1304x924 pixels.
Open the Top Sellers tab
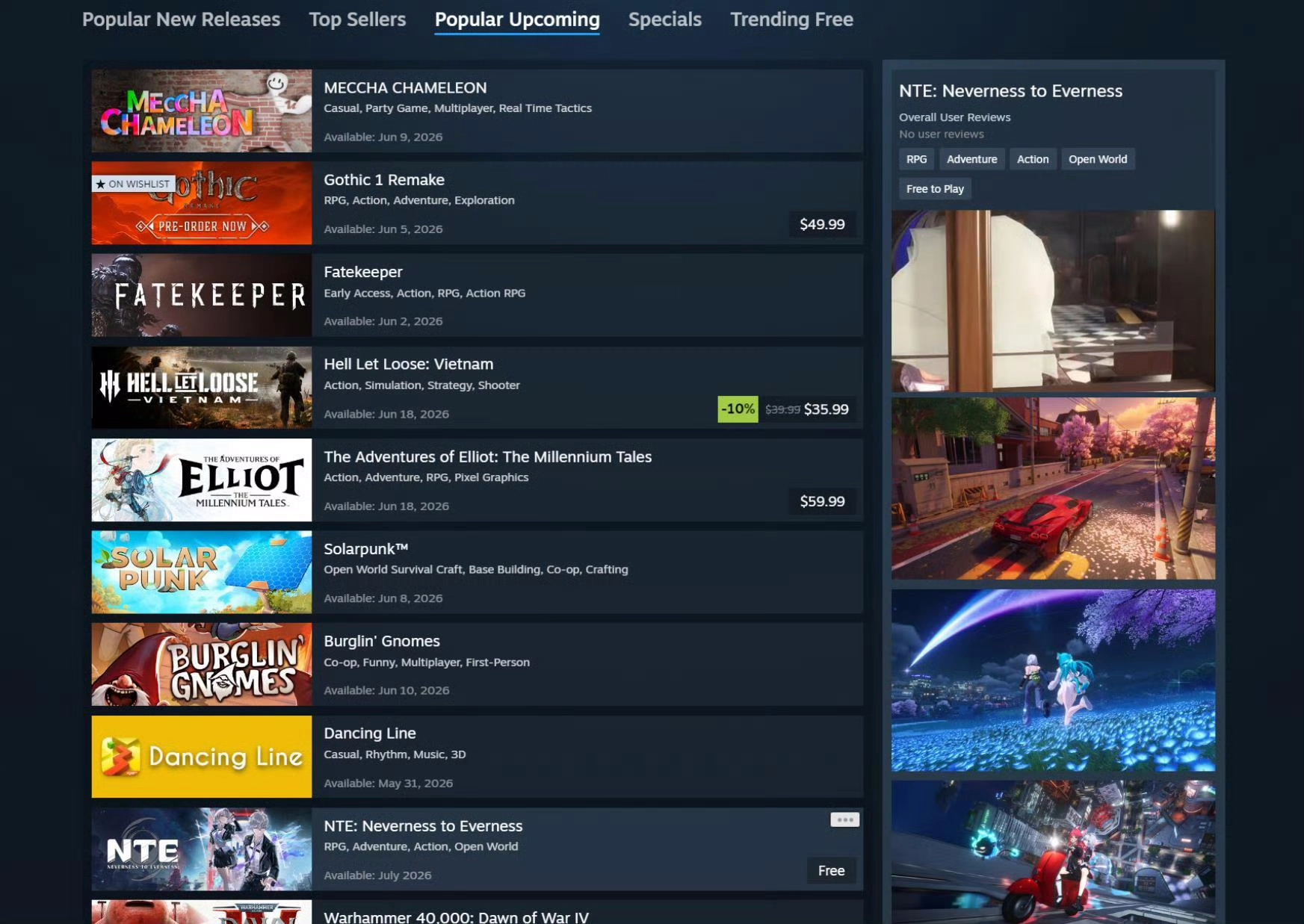coord(357,19)
